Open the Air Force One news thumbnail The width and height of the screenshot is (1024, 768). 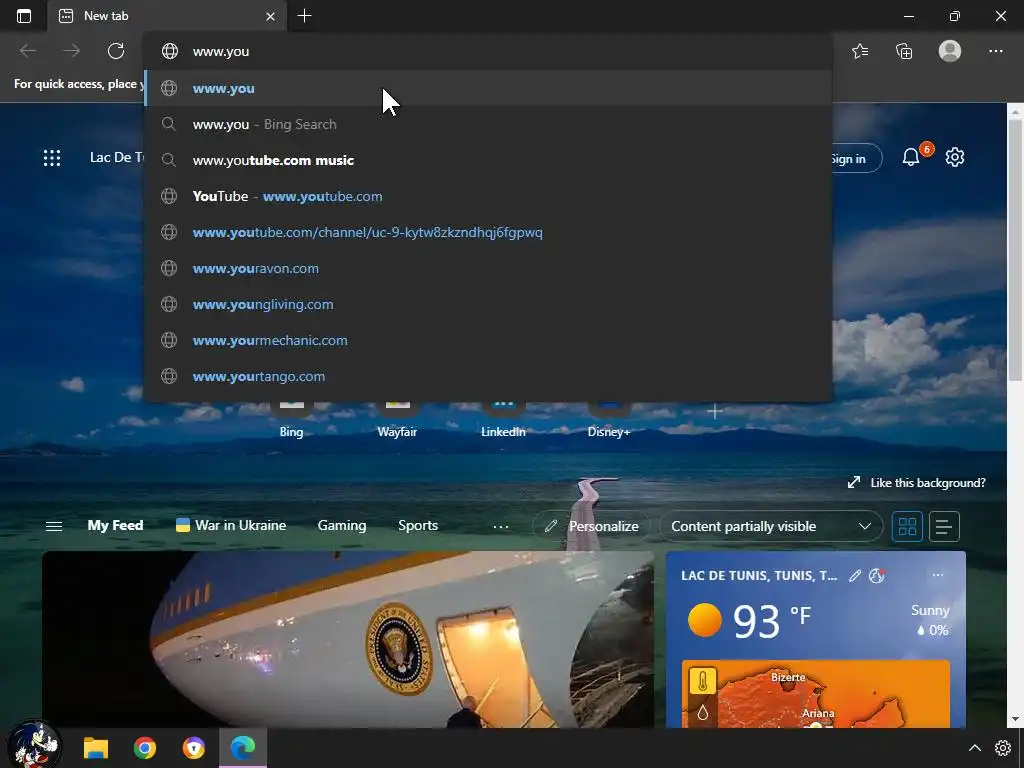pos(348,640)
